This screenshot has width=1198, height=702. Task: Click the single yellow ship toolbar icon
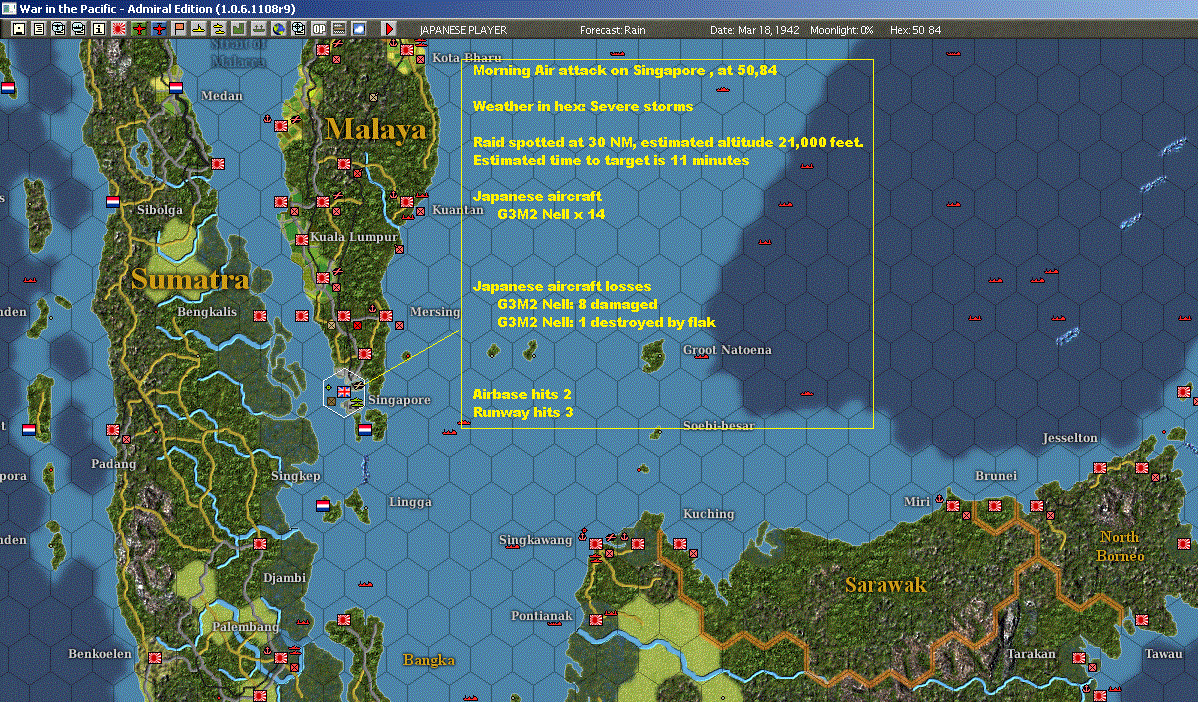[x=199, y=29]
